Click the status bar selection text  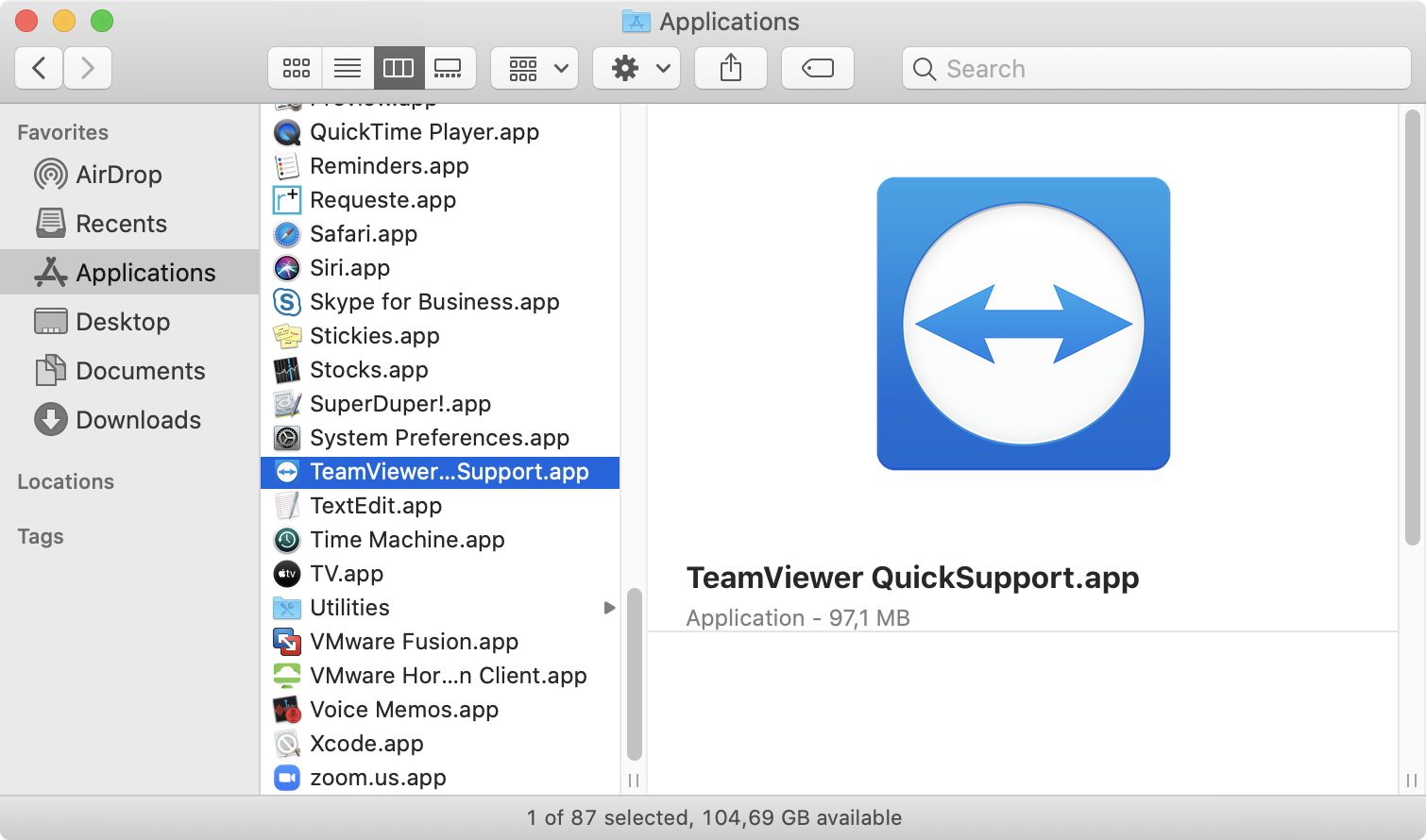click(x=714, y=817)
